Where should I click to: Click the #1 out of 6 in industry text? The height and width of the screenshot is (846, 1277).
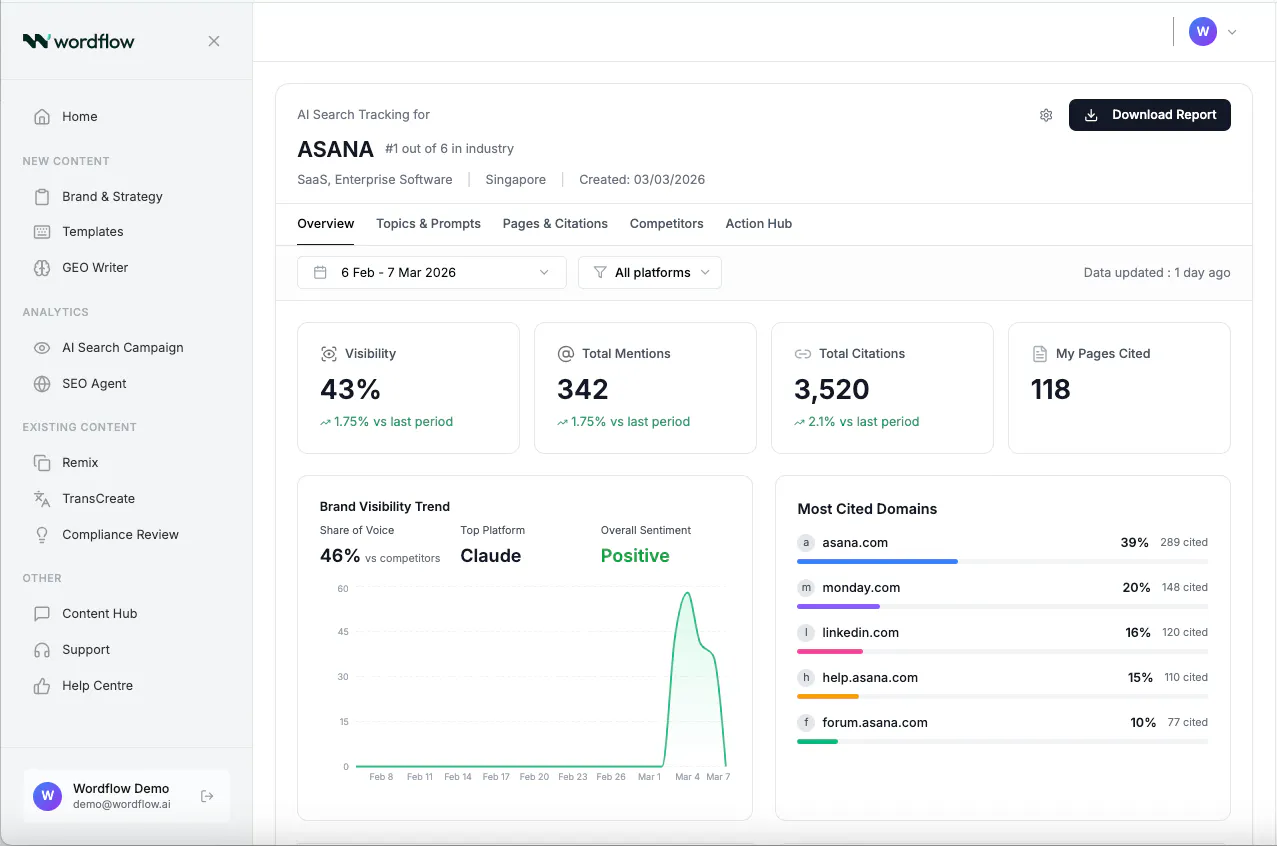point(449,149)
